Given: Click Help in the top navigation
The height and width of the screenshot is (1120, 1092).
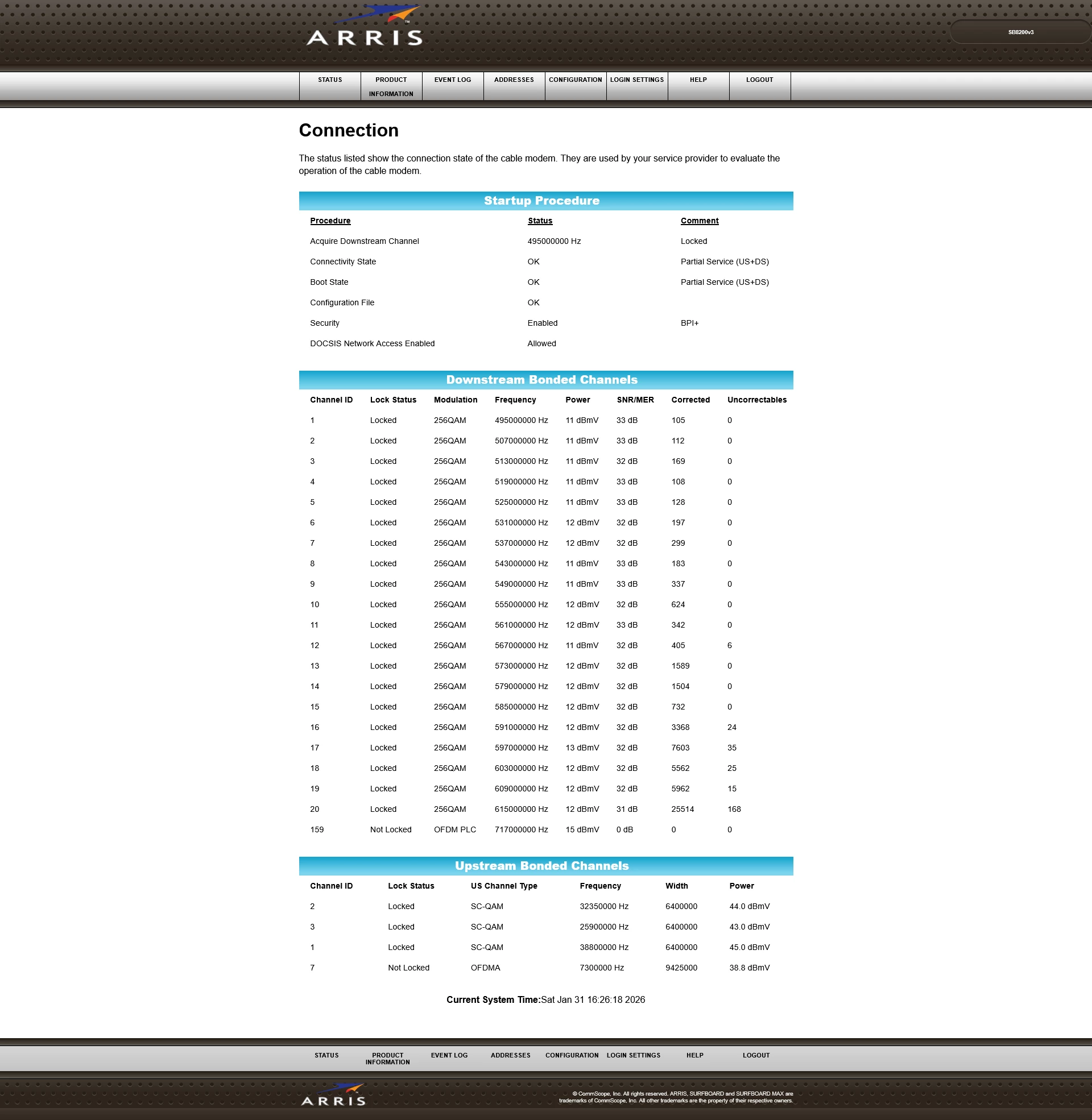Looking at the screenshot, I should [x=698, y=80].
